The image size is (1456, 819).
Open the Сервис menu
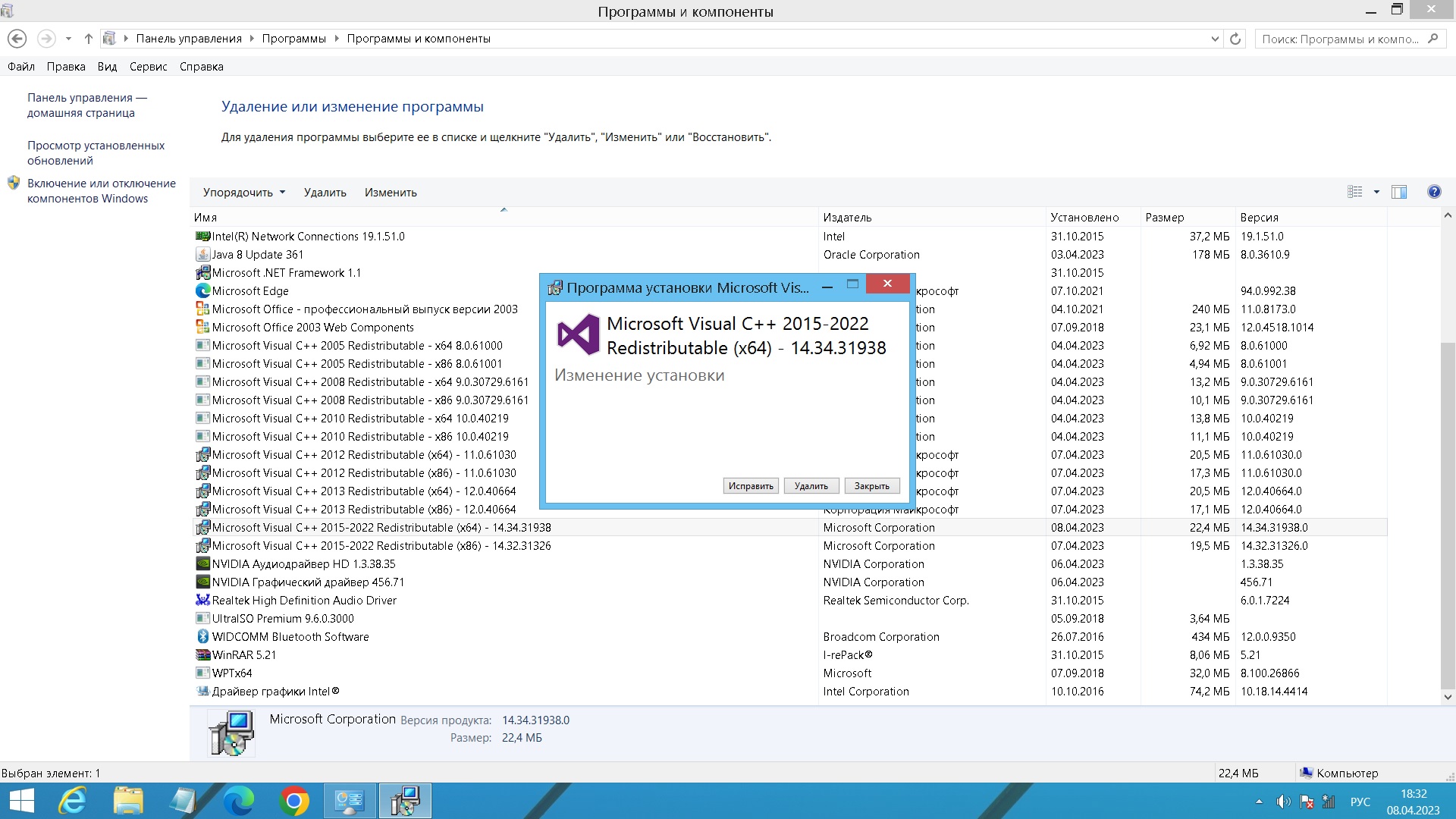click(148, 67)
